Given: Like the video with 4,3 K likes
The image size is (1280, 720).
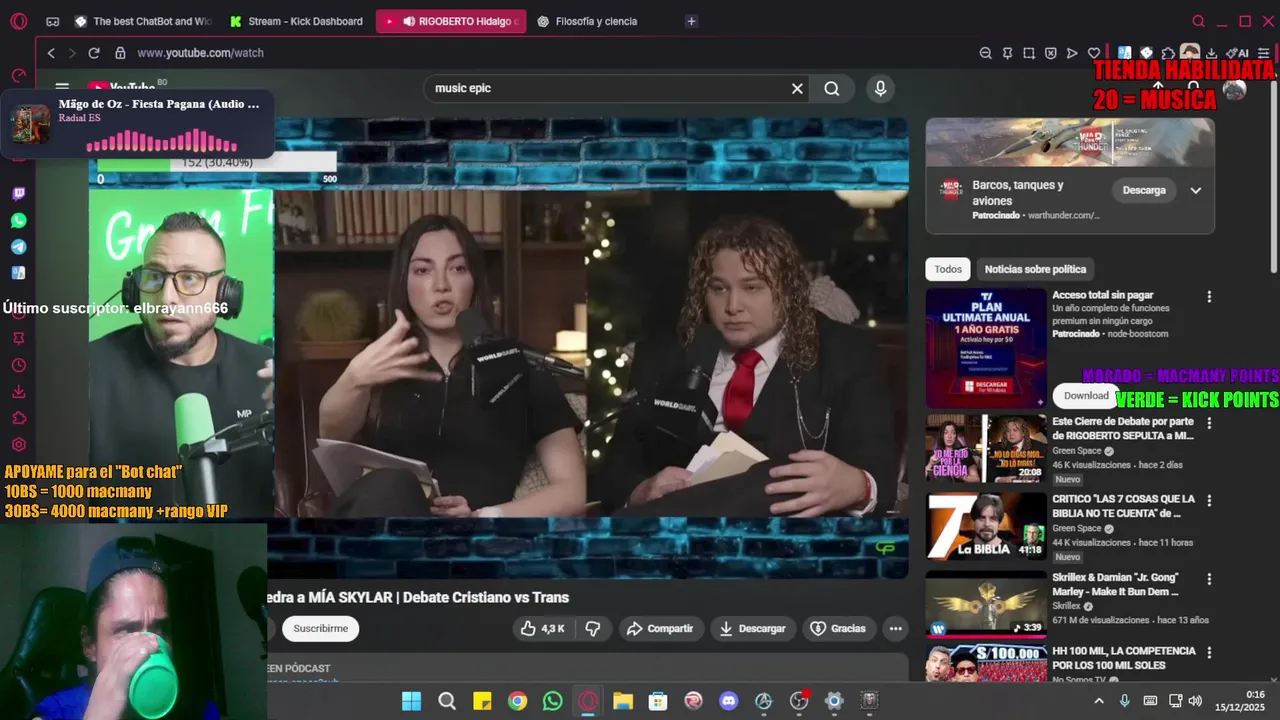Looking at the screenshot, I should click(542, 629).
